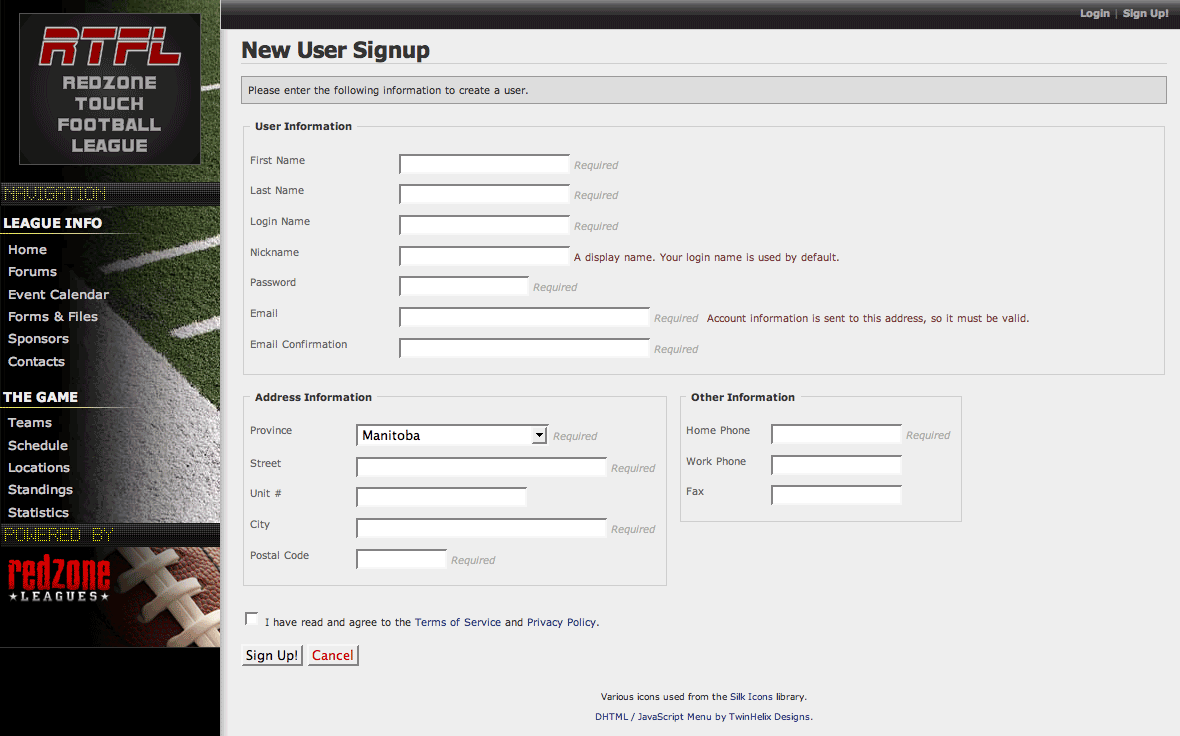Go to the Event Calendar page
Screen dimensions: 1180x736
tap(58, 294)
